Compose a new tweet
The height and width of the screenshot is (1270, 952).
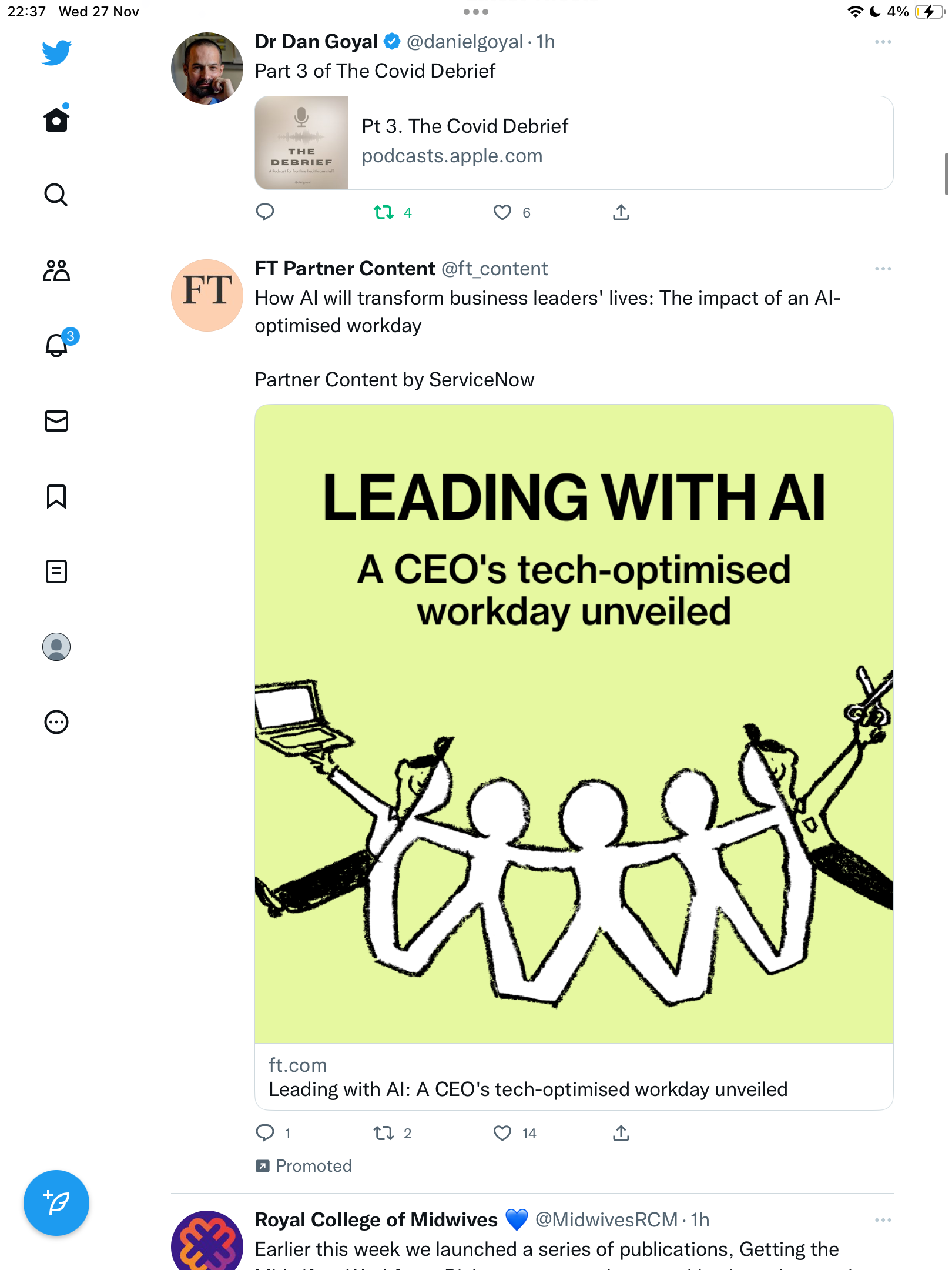click(56, 1203)
